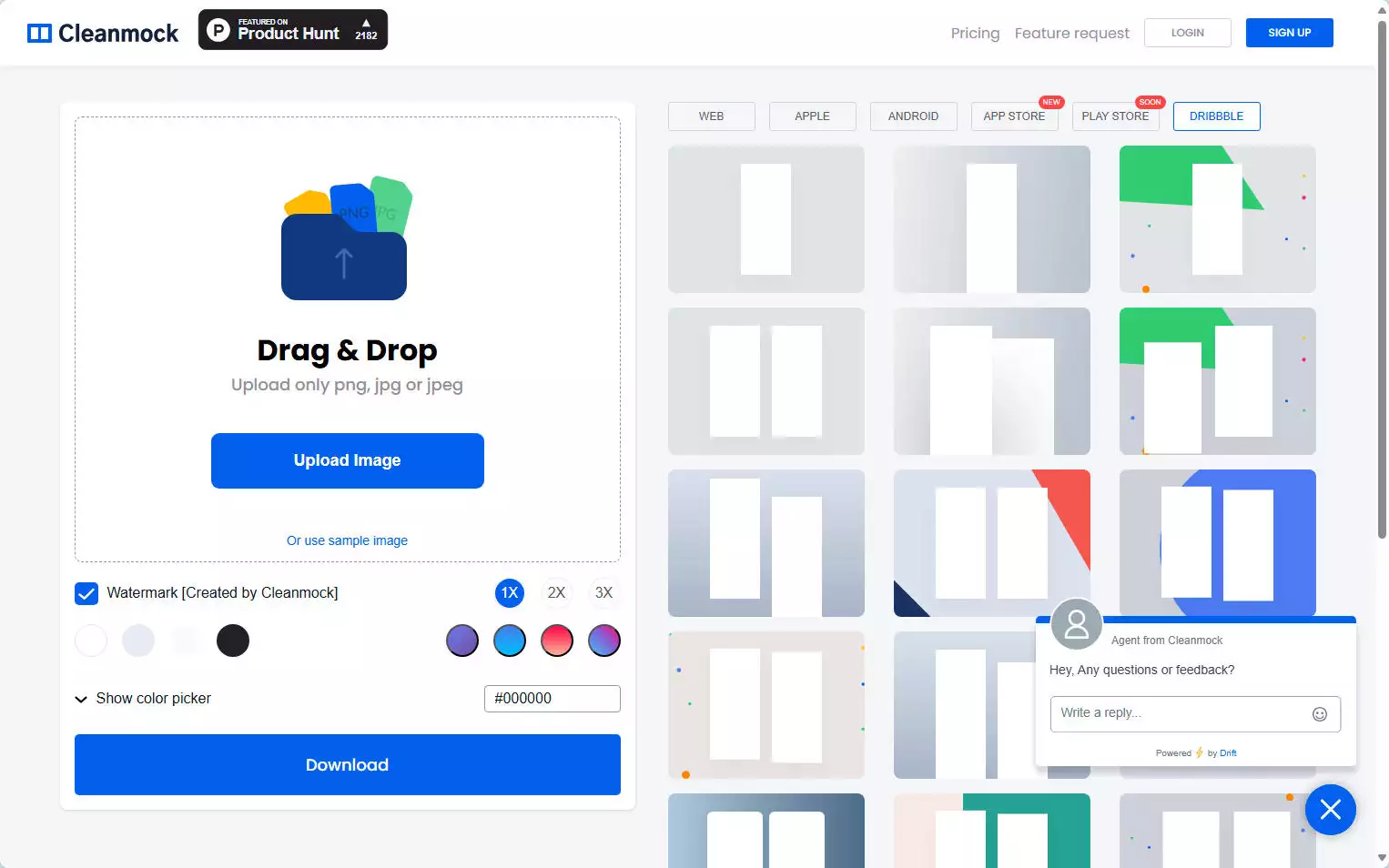Select the two-screen plain gray template
The width and height of the screenshot is (1389, 868).
(x=766, y=381)
